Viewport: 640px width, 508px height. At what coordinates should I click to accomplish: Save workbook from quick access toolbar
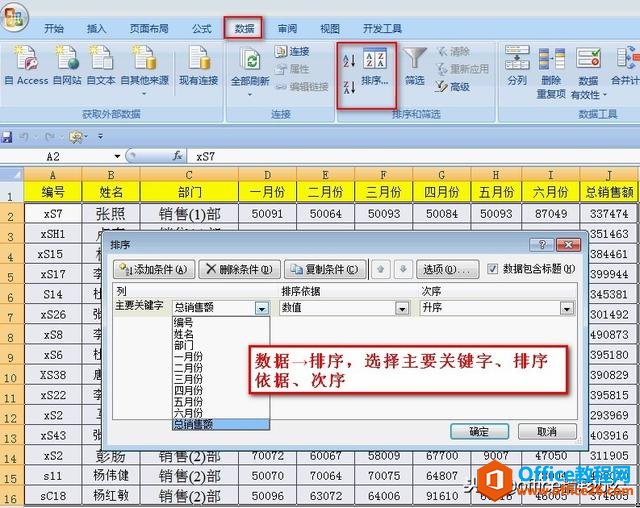[7, 137]
